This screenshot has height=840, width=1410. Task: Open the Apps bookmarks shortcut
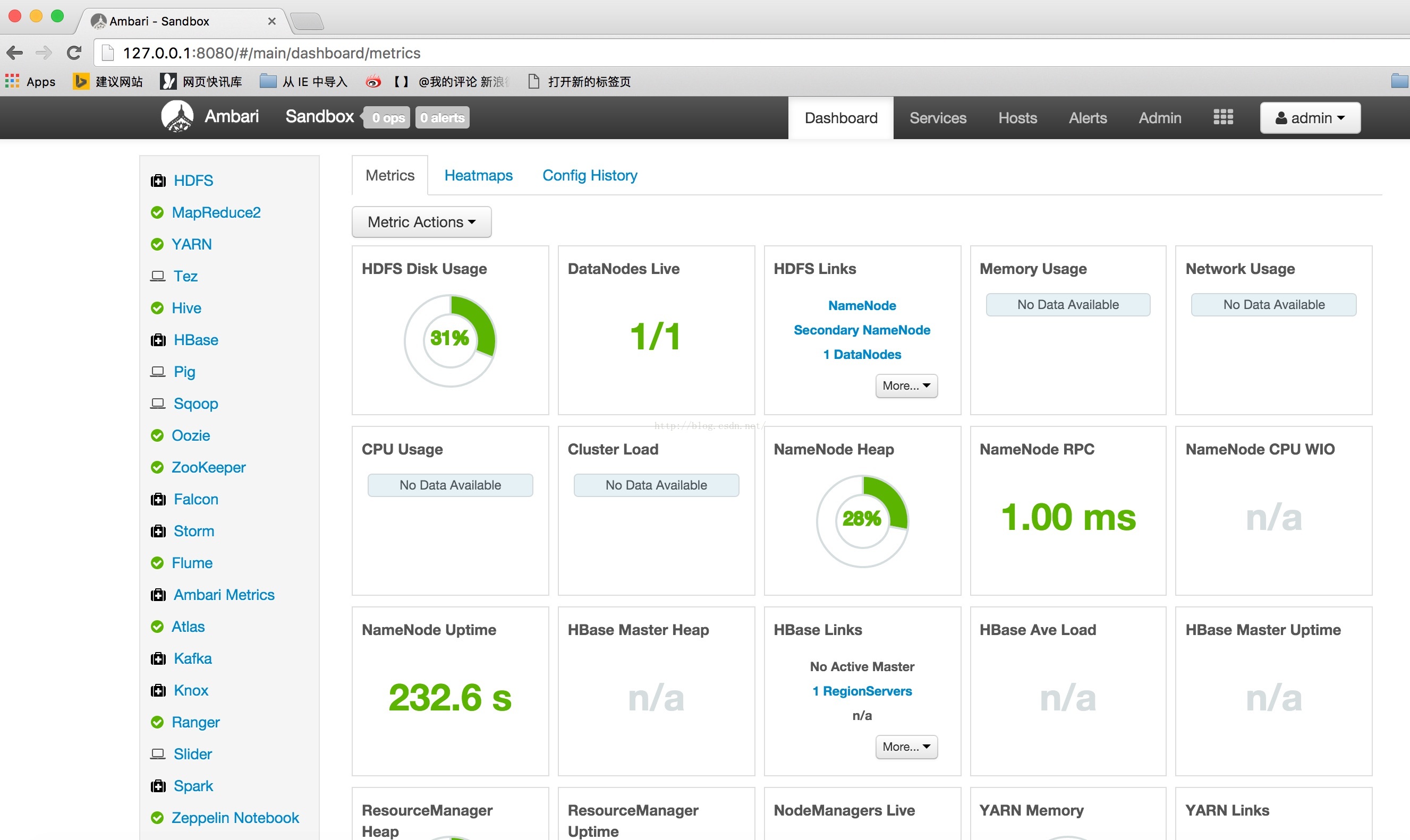31,82
